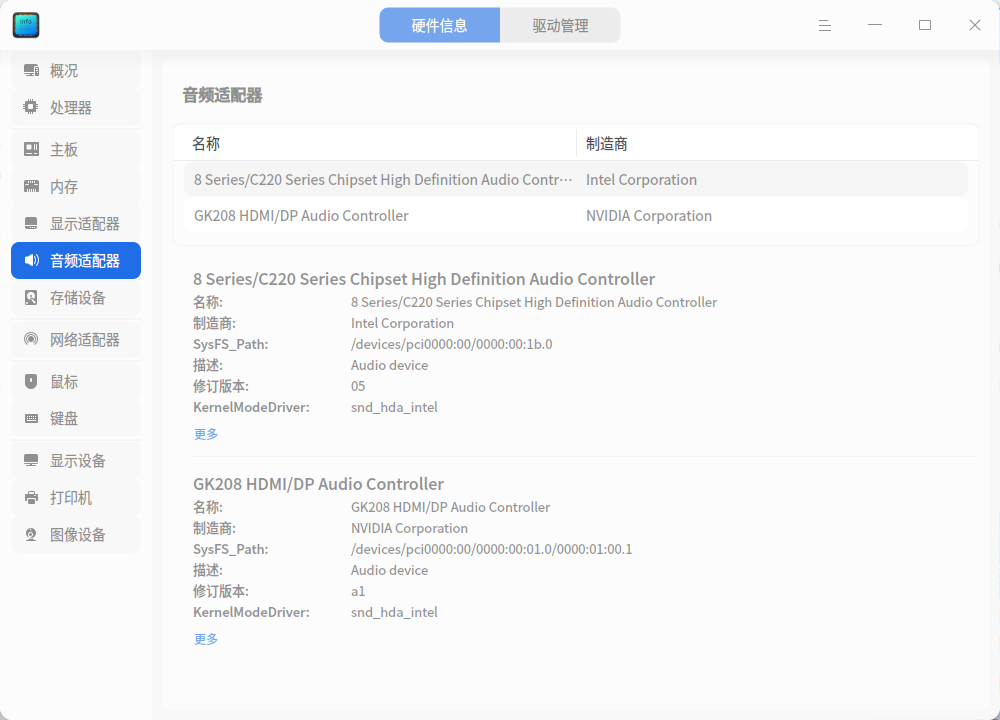
Task: Click Intel Corporation cell in table
Action: (x=641, y=180)
